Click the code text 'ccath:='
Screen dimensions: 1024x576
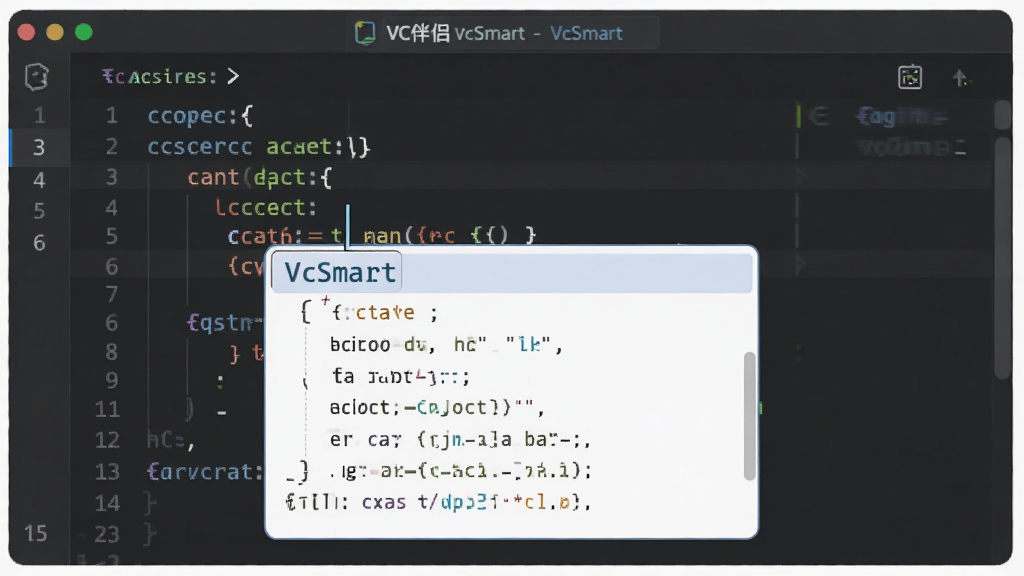tap(275, 235)
